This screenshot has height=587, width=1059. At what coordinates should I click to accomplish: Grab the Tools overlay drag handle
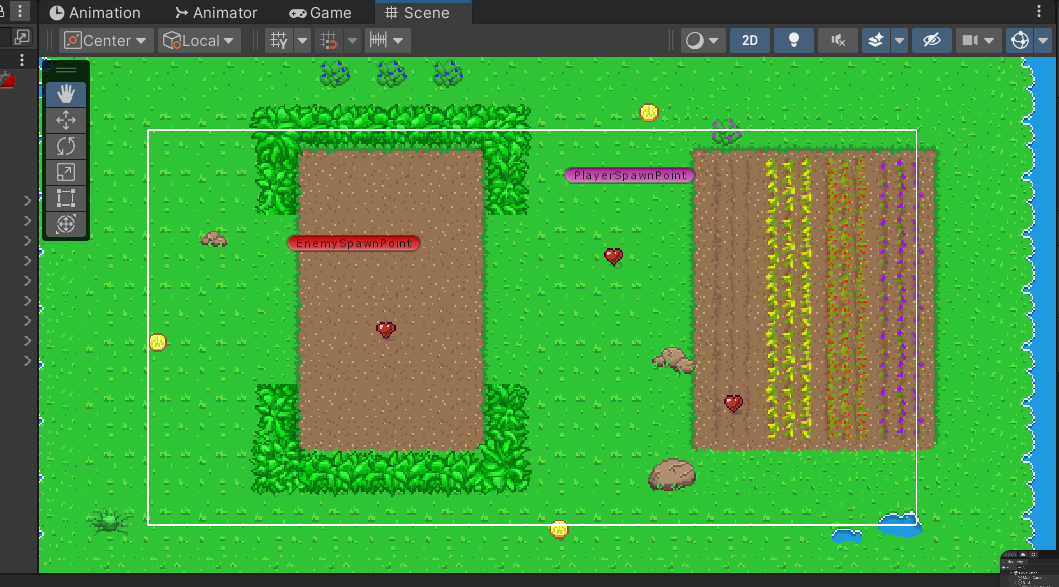click(66, 70)
